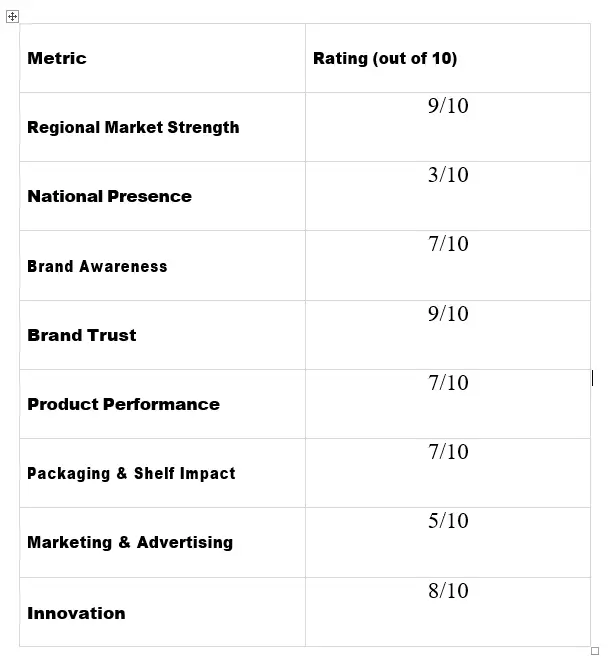Click the 5/10 Marketing rating value

[x=448, y=521]
